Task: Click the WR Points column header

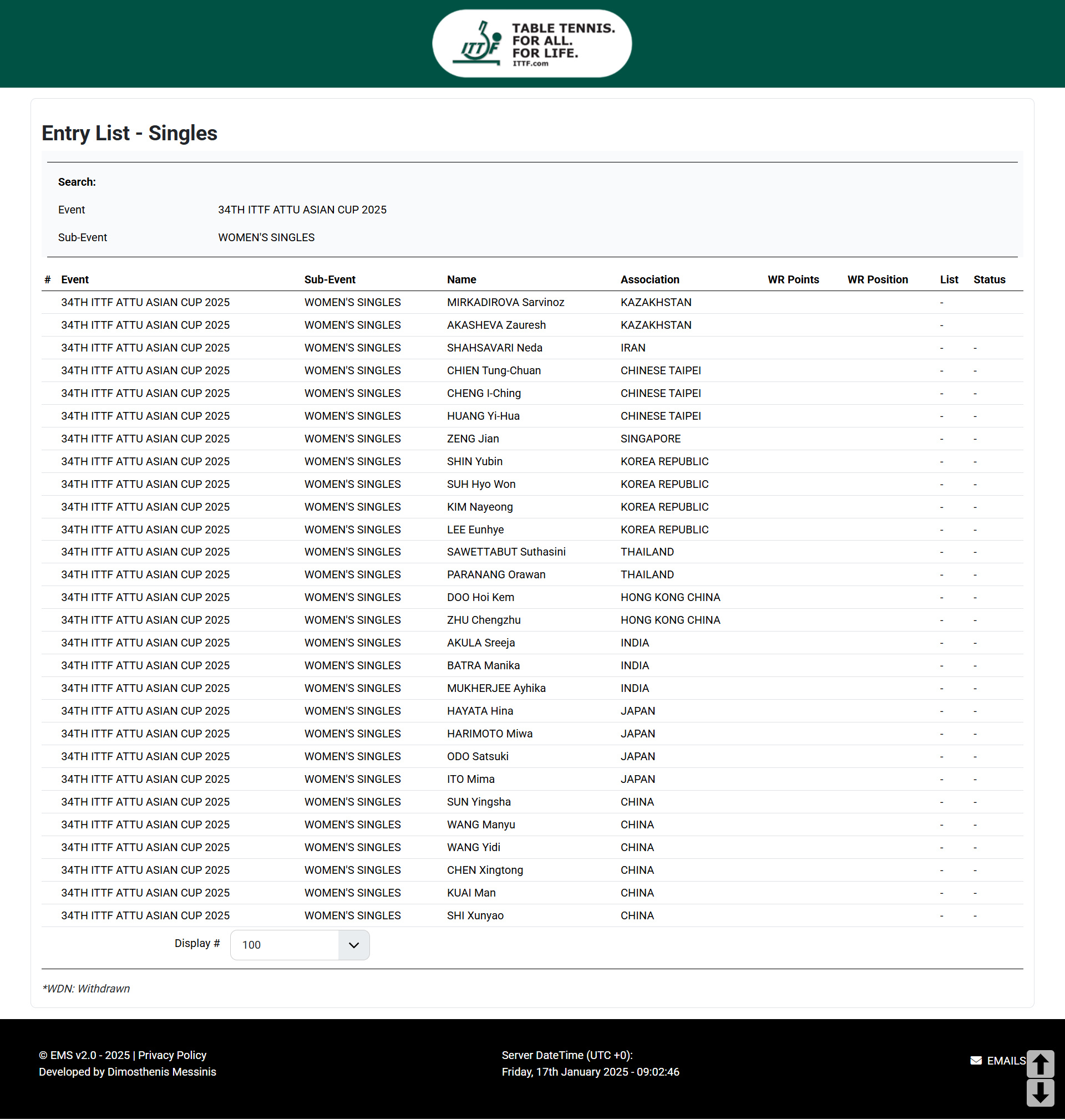Action: tap(793, 279)
